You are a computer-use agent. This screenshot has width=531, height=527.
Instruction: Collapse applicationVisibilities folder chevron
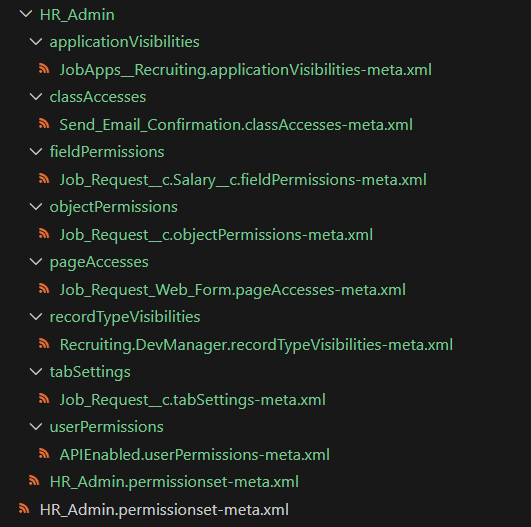click(36, 42)
